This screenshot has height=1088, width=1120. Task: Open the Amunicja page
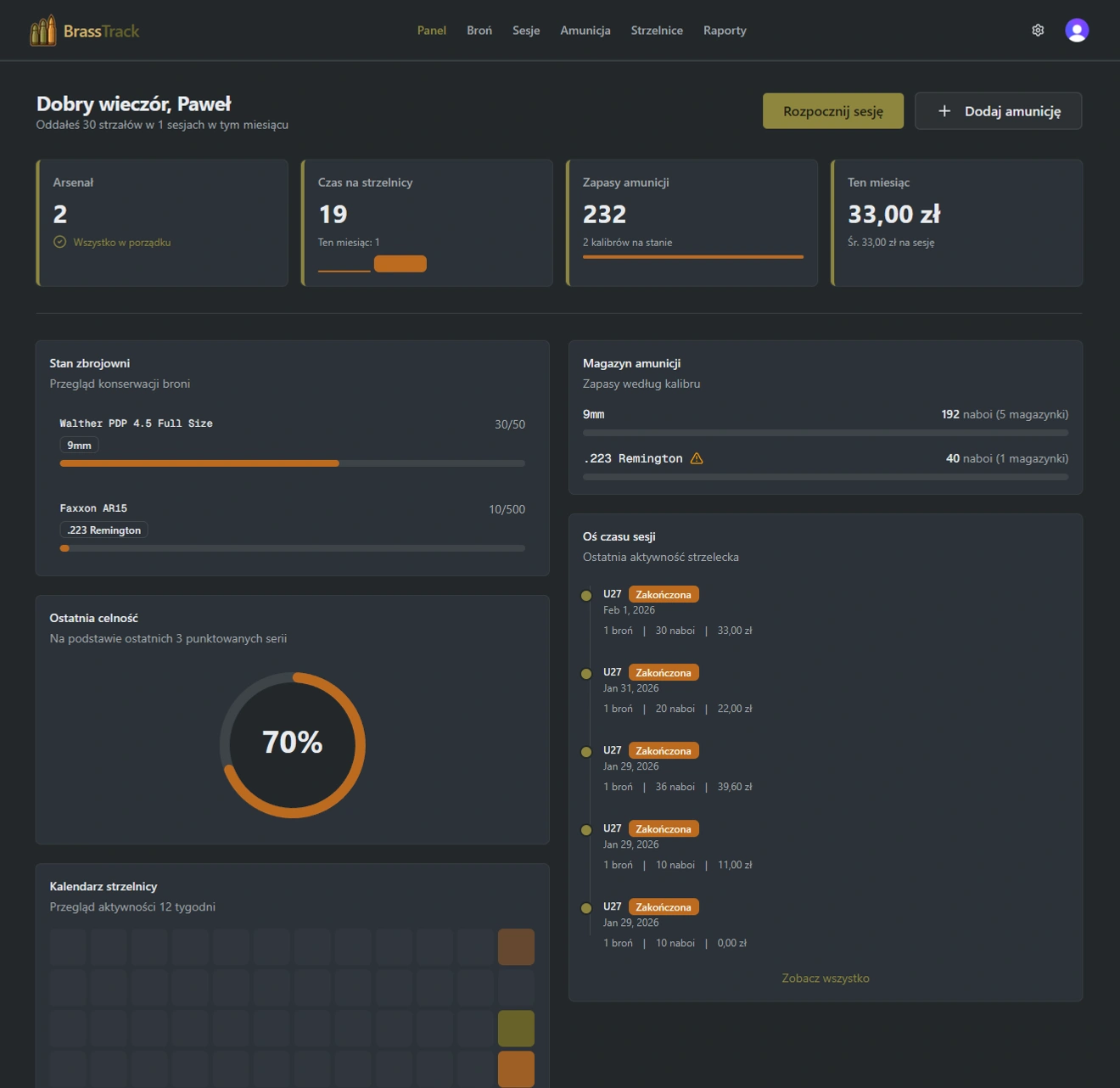585,30
